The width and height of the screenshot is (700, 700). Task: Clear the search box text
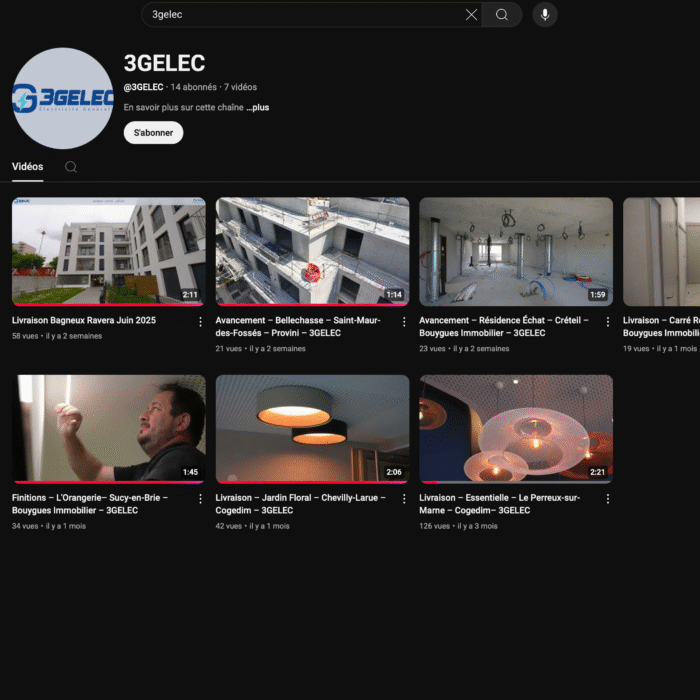click(471, 15)
